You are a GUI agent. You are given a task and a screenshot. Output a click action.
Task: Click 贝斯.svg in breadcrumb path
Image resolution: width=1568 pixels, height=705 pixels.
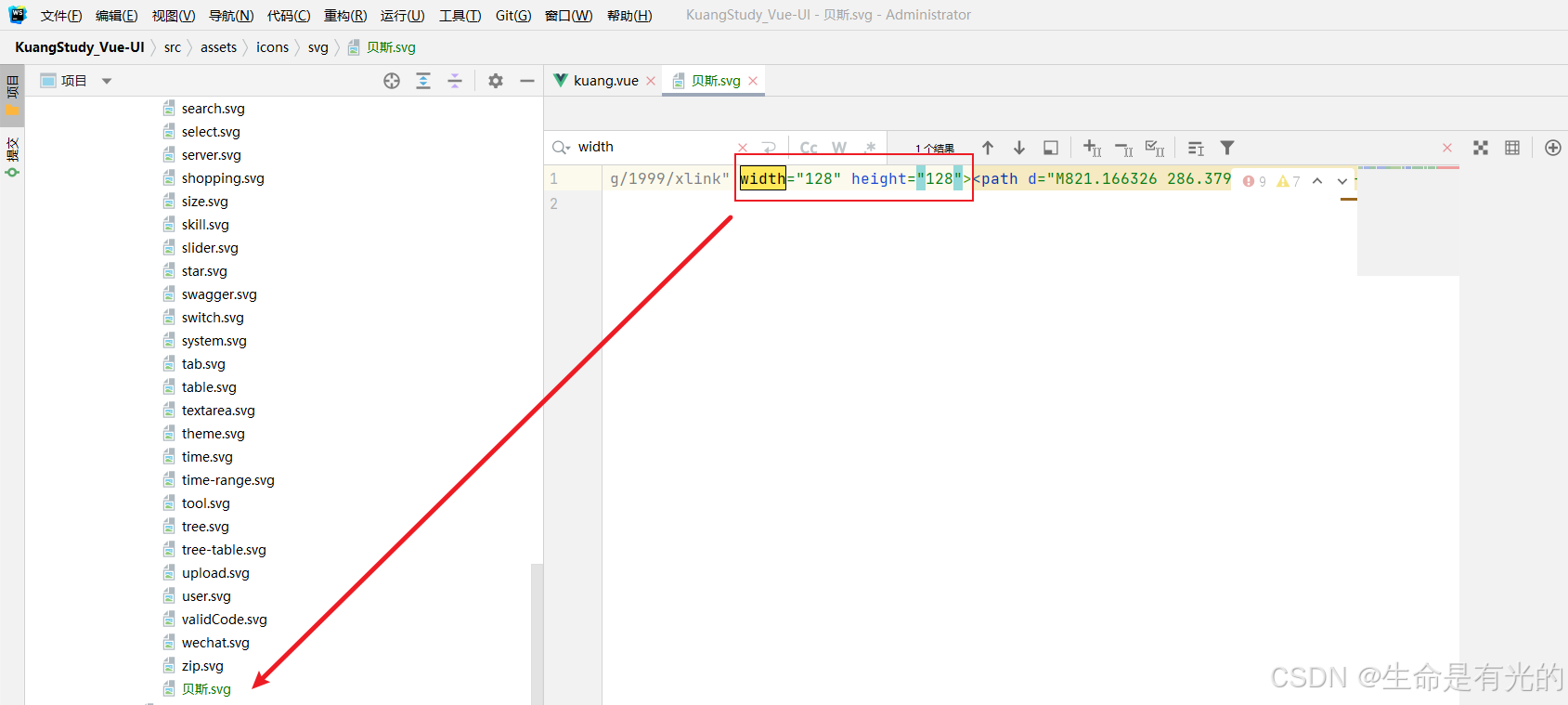point(382,47)
